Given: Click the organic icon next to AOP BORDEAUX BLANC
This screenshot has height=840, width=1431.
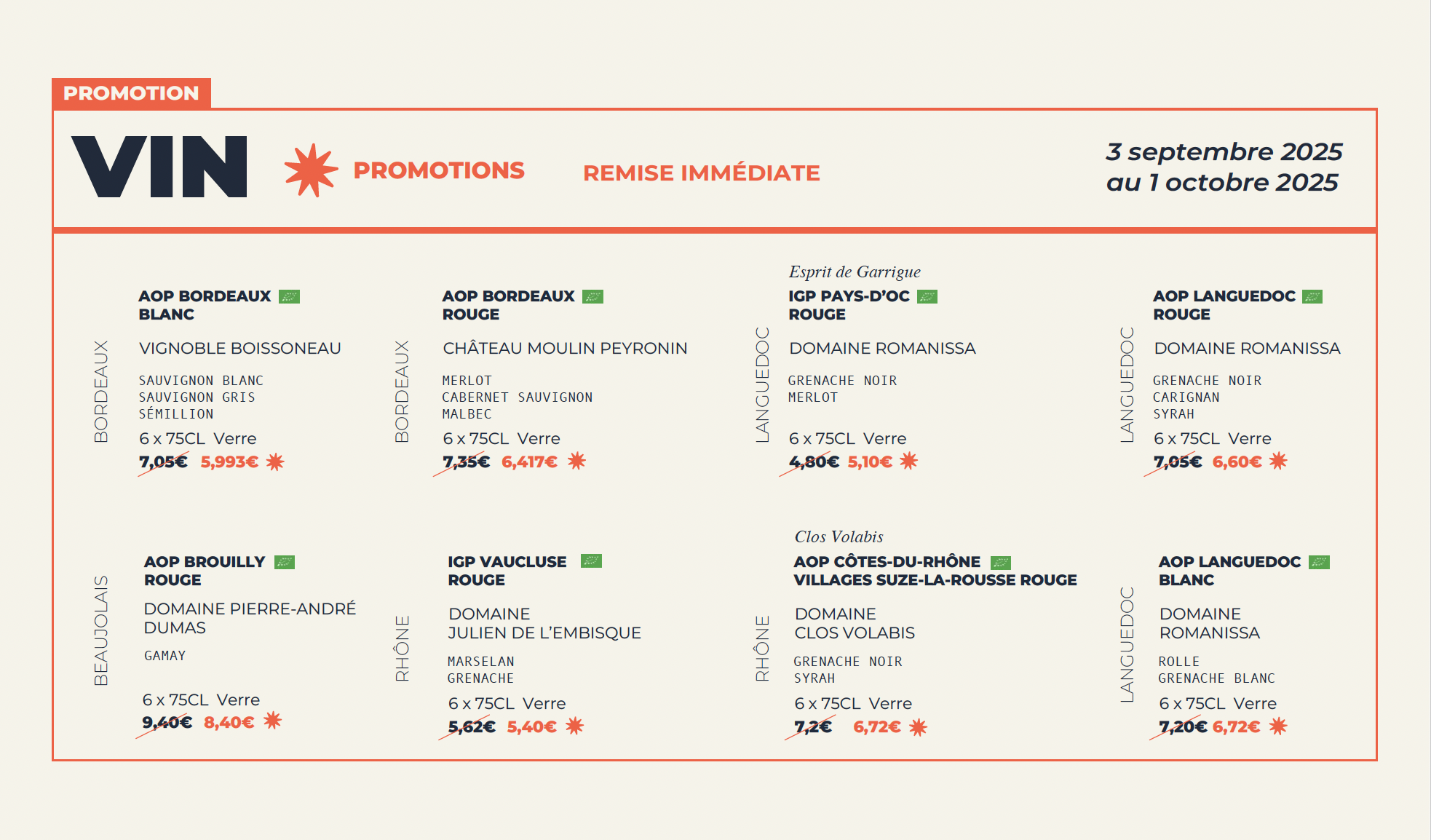Looking at the screenshot, I should coord(289,296).
